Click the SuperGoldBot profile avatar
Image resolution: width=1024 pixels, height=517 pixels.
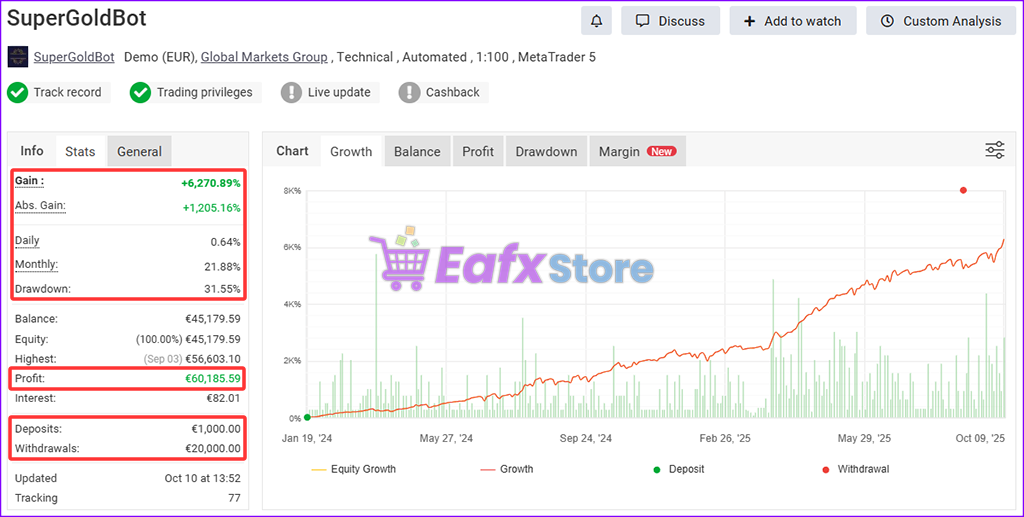18,57
